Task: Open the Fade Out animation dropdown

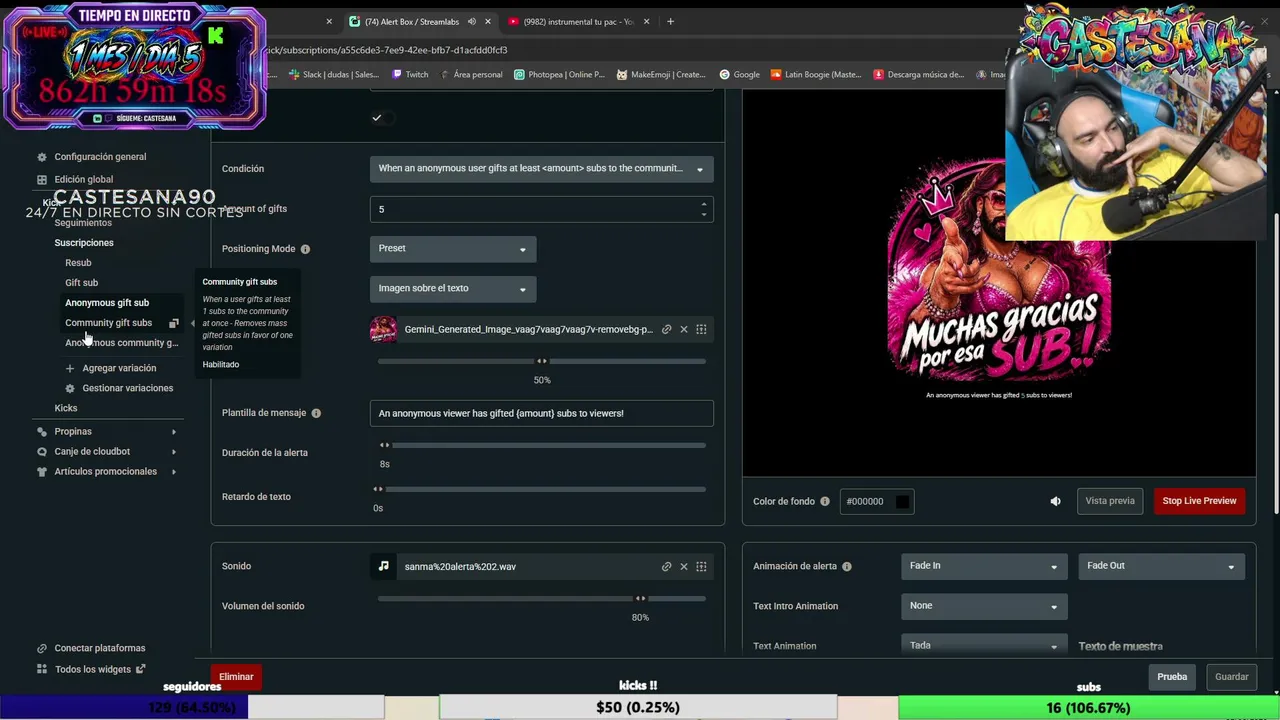Action: click(1161, 566)
